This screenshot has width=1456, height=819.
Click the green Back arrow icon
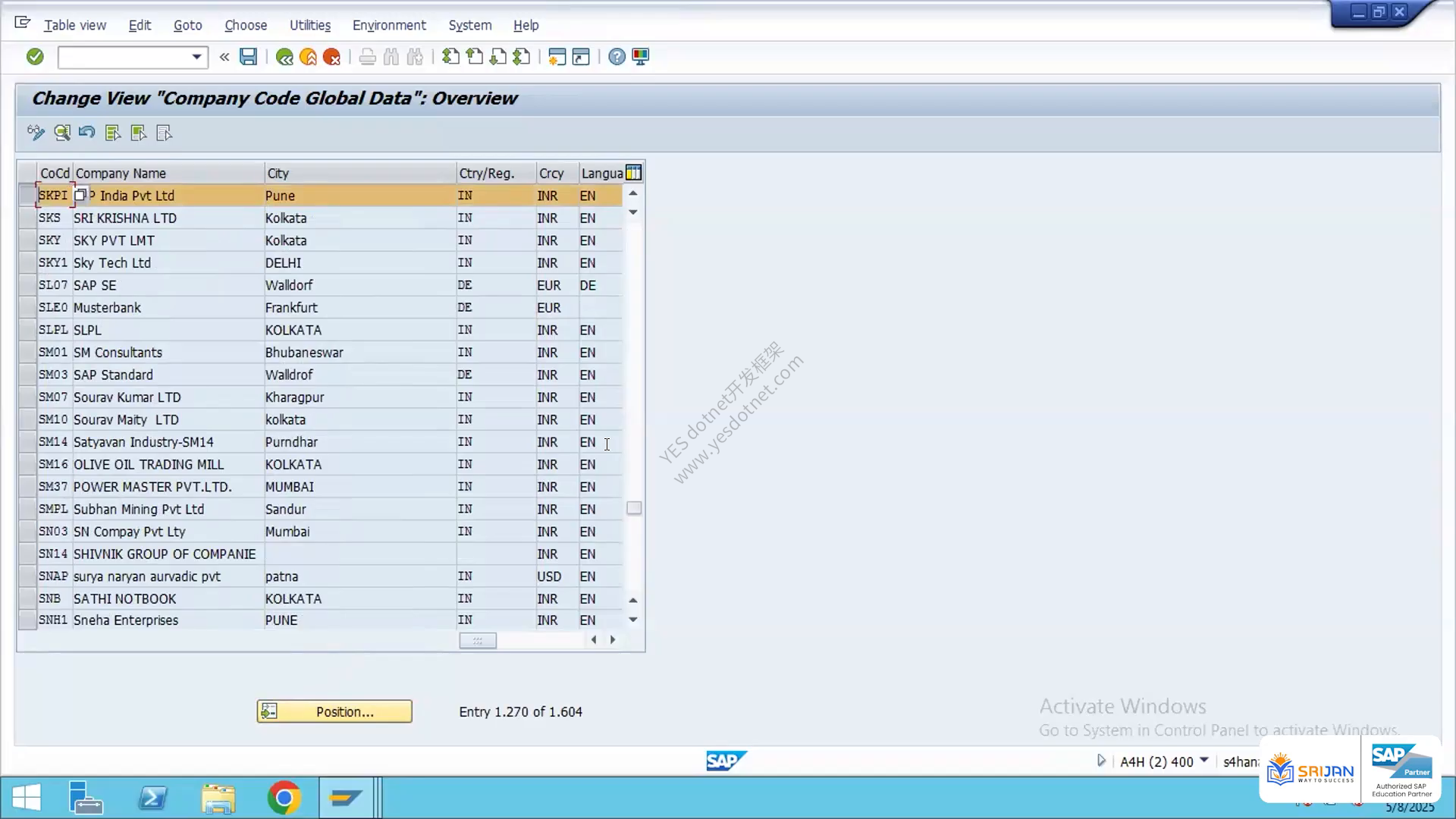284,57
